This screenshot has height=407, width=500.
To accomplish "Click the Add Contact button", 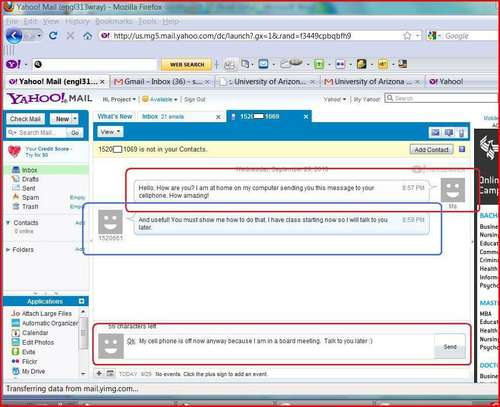I will click(x=431, y=150).
